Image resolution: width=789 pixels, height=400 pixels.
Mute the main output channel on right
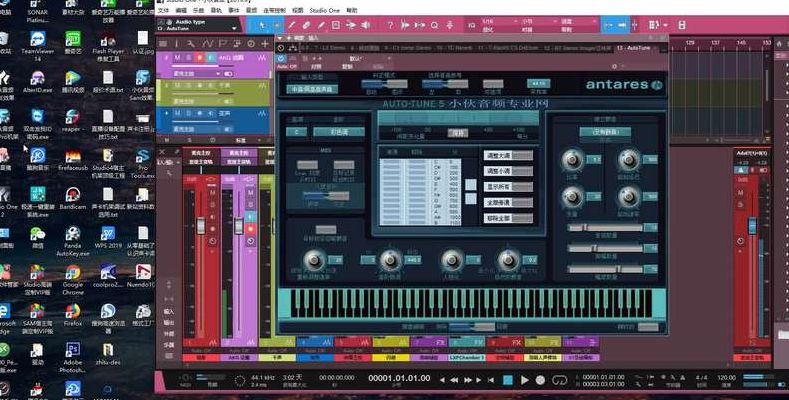pyautogui.click(x=741, y=192)
